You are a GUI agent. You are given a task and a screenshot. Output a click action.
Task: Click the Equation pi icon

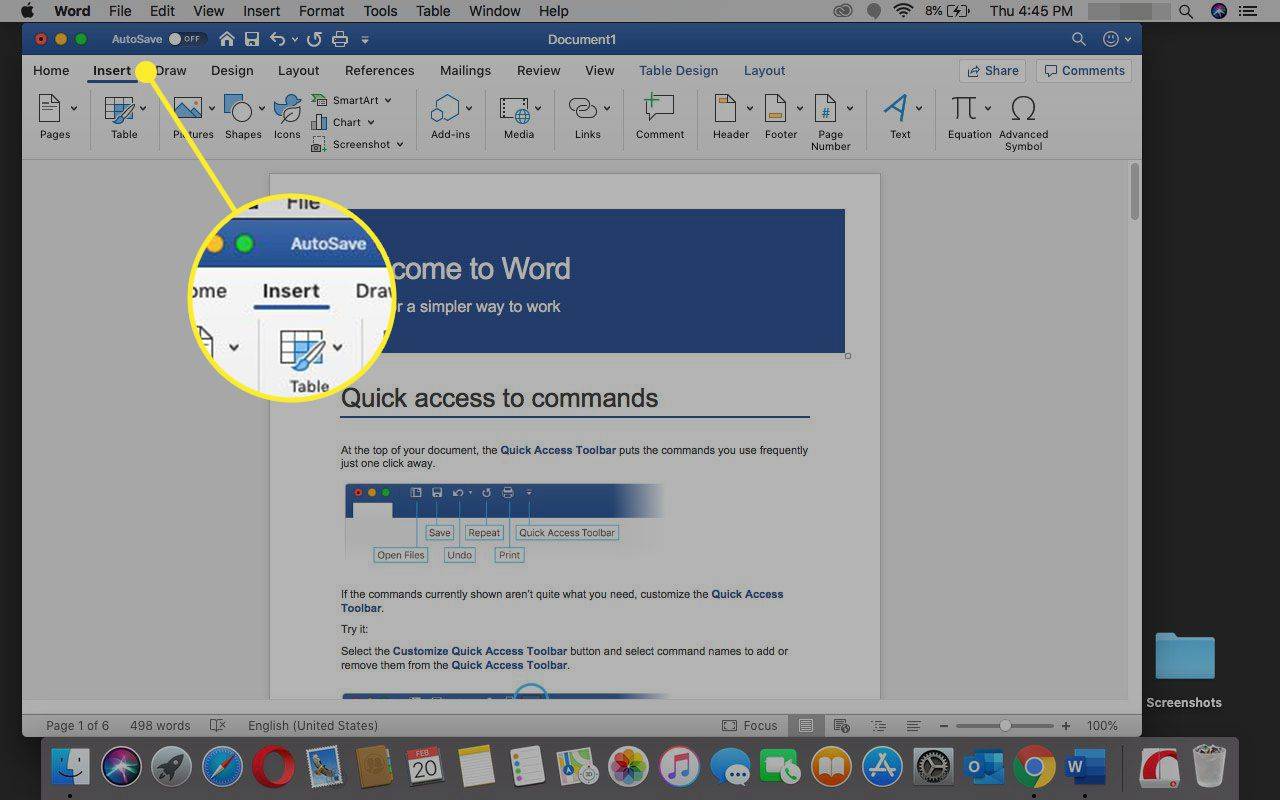[x=964, y=108]
